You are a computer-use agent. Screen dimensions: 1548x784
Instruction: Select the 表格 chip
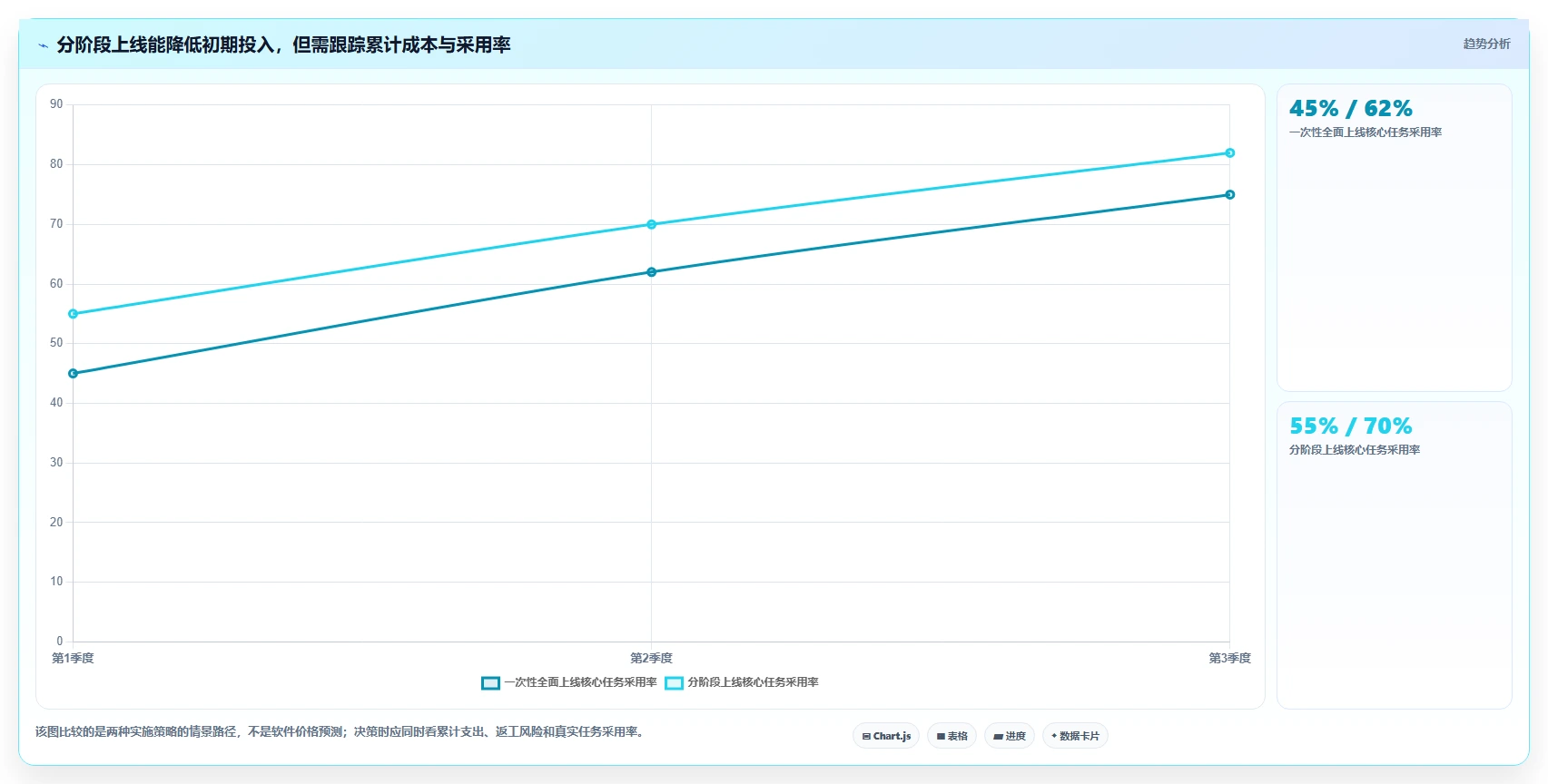click(951, 736)
